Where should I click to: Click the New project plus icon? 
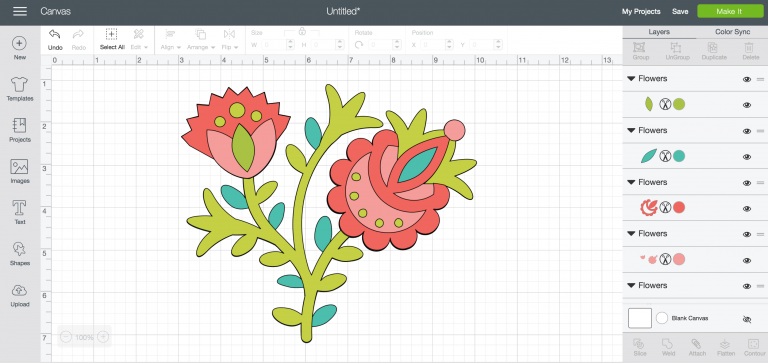click(20, 44)
